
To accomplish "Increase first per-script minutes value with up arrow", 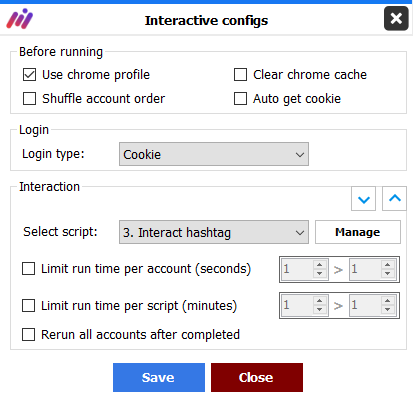I will tap(319, 301).
